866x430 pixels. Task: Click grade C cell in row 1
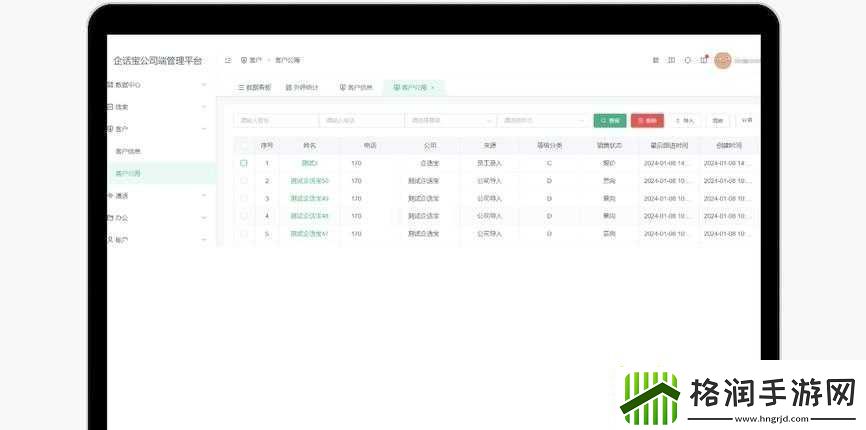pos(550,163)
